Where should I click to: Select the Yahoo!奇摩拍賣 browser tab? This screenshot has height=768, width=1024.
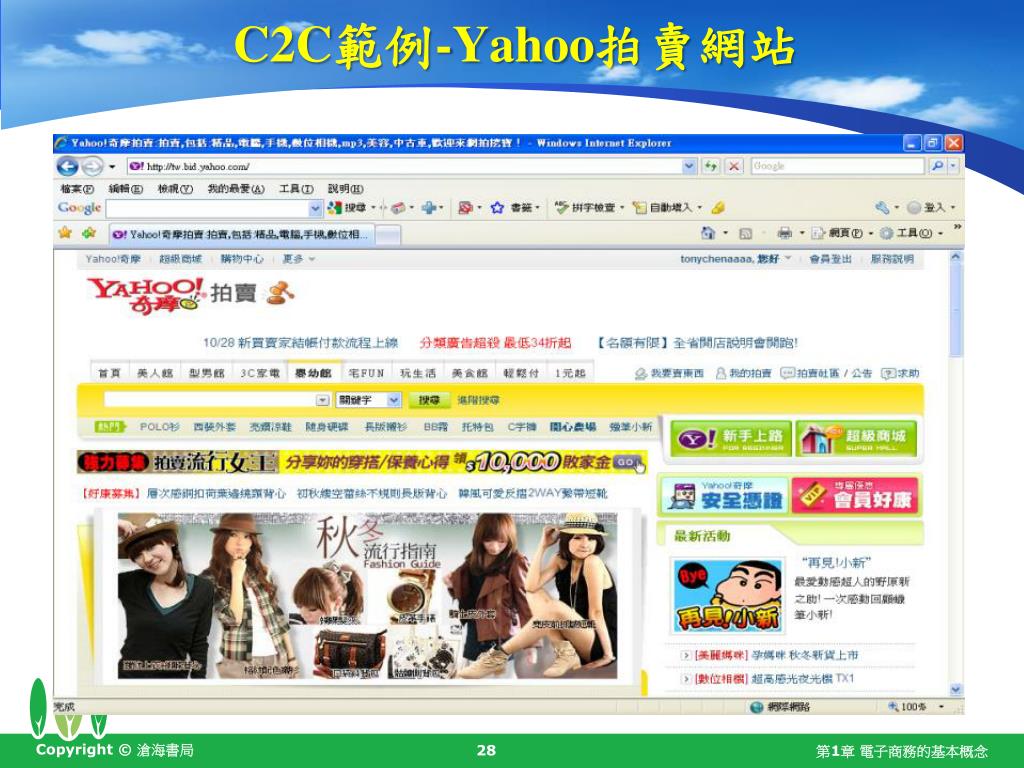click(x=240, y=234)
